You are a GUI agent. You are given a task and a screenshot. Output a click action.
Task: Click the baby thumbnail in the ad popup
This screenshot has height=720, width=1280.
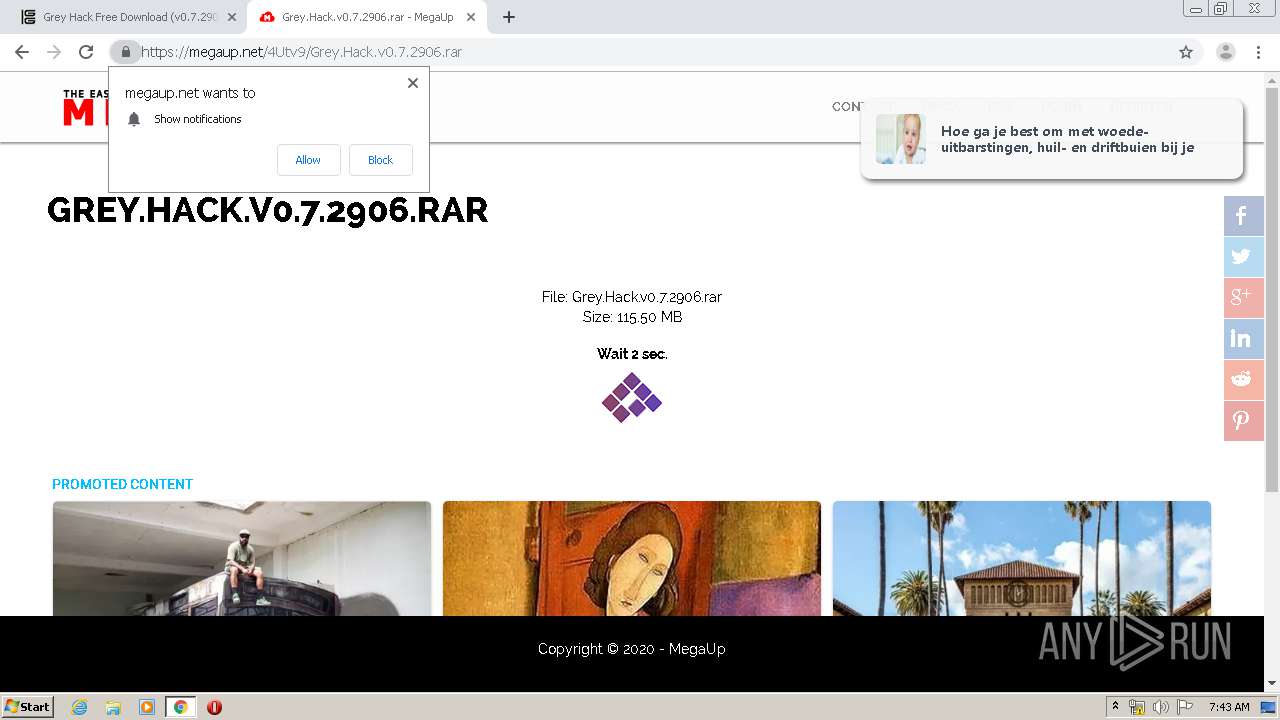[x=900, y=139]
